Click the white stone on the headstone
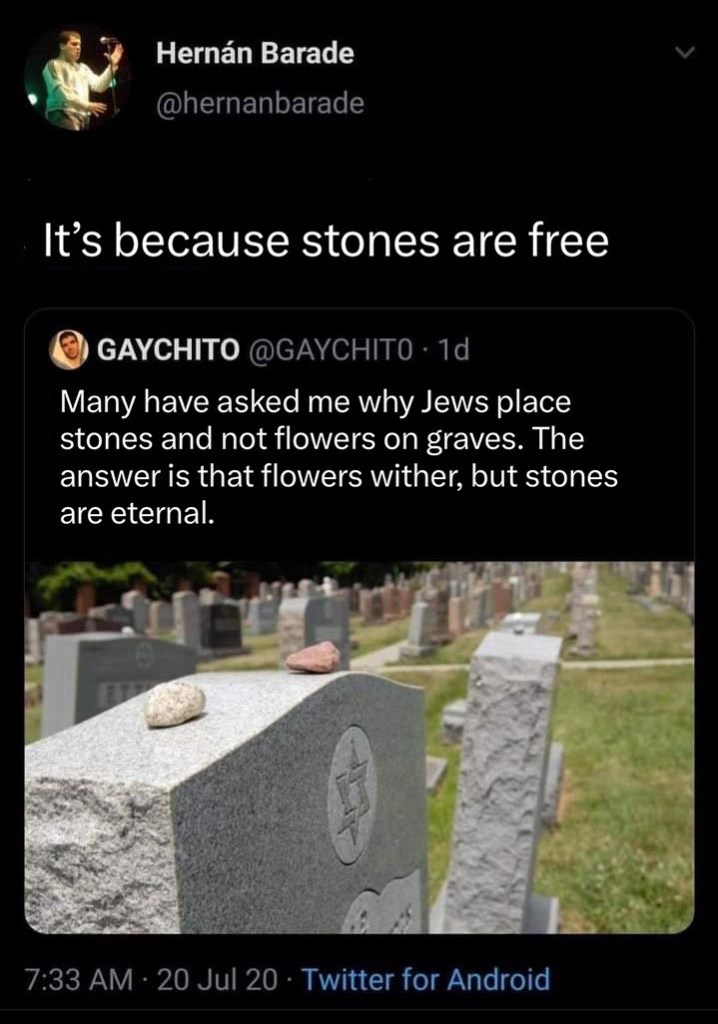Viewport: 718px width, 1024px height. (174, 704)
